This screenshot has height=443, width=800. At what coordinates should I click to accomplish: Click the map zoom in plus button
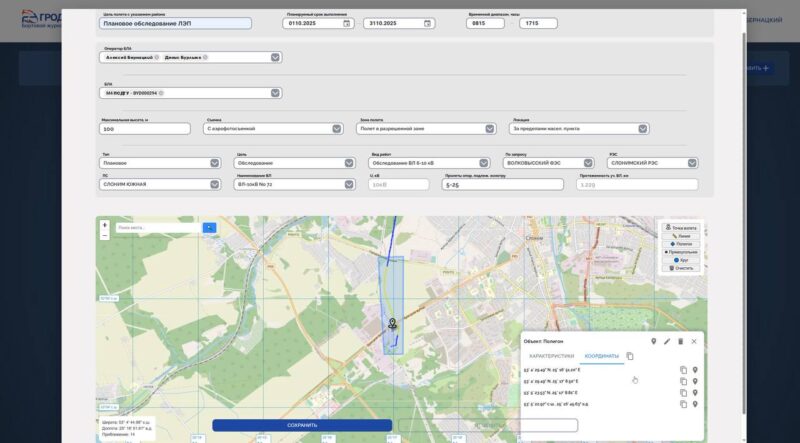(x=105, y=225)
